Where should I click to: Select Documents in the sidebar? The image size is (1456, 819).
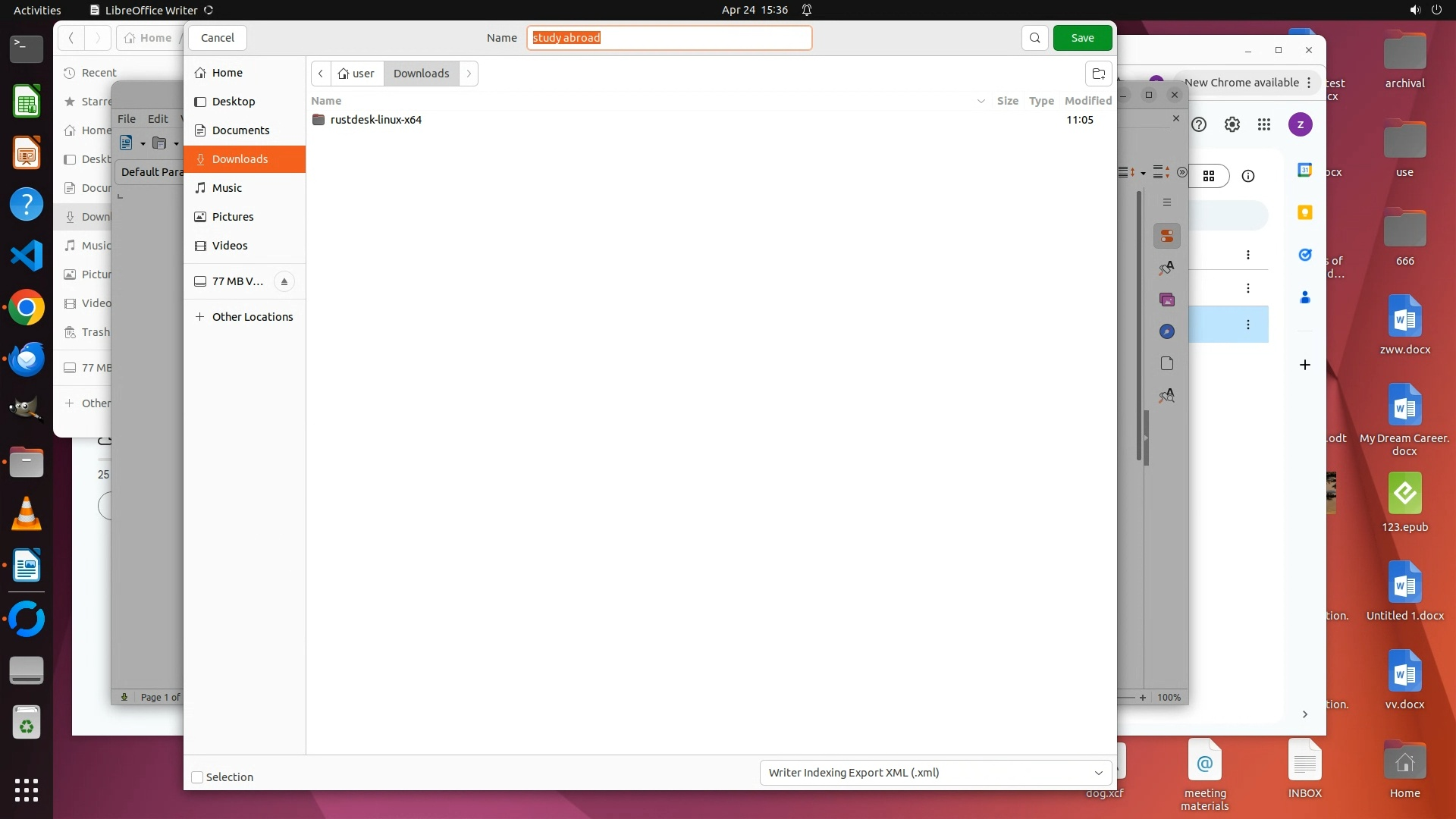[x=240, y=130]
